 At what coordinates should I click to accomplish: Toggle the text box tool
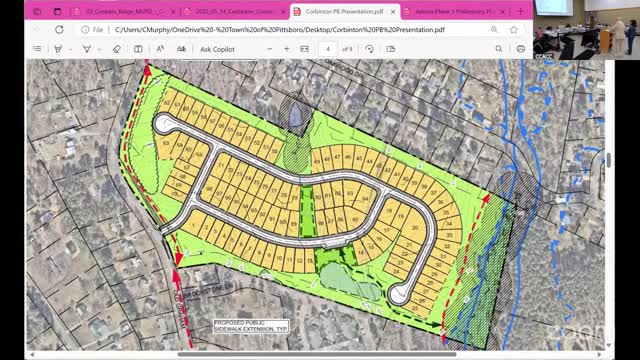click(x=138, y=49)
